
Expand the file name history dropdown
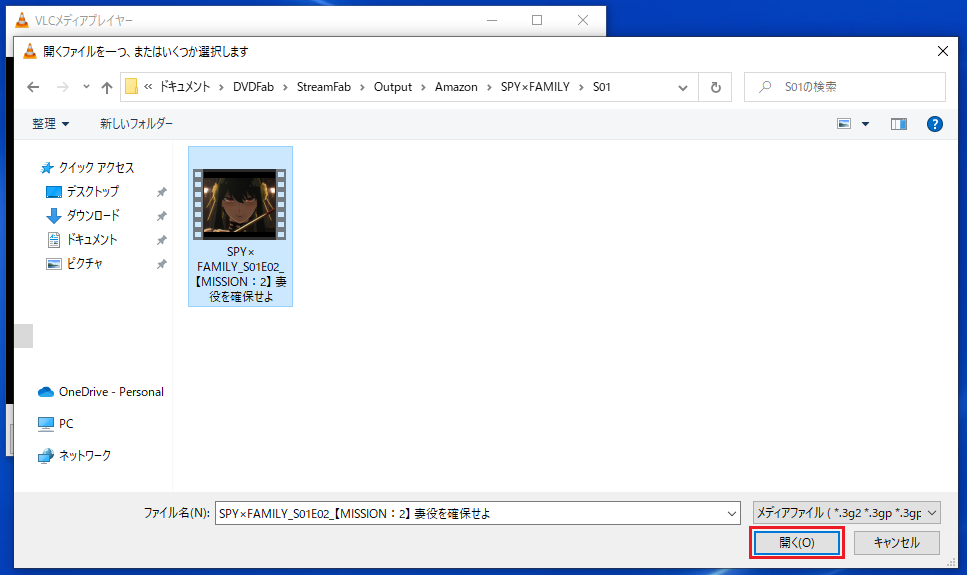pyautogui.click(x=731, y=513)
